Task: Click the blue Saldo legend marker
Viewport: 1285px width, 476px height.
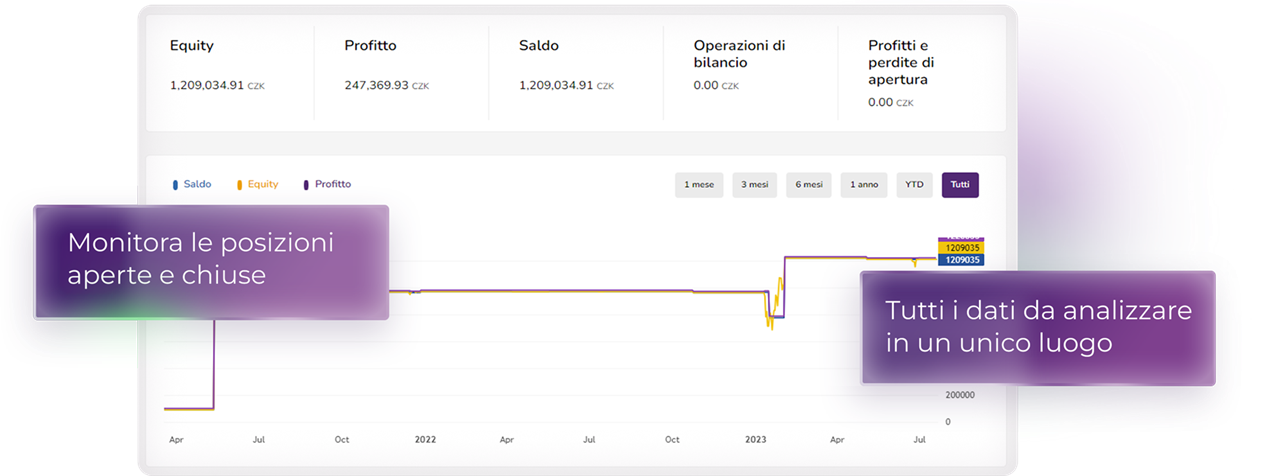Action: (175, 185)
